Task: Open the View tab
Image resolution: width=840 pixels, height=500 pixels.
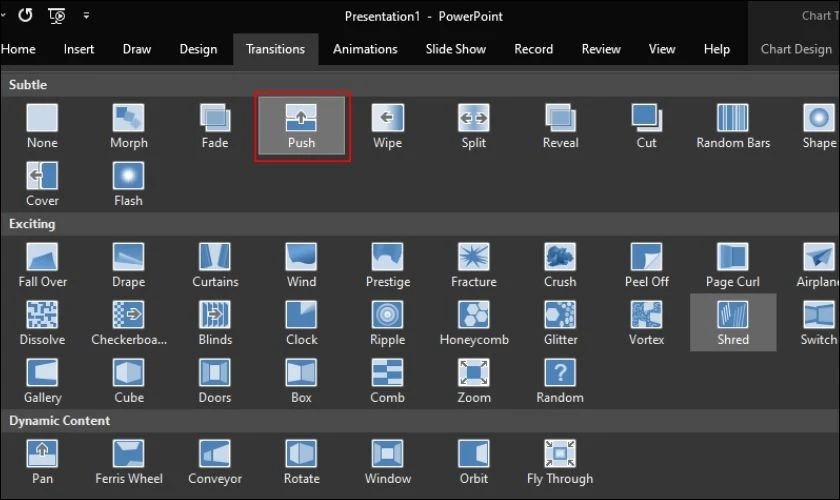Action: pyautogui.click(x=662, y=49)
